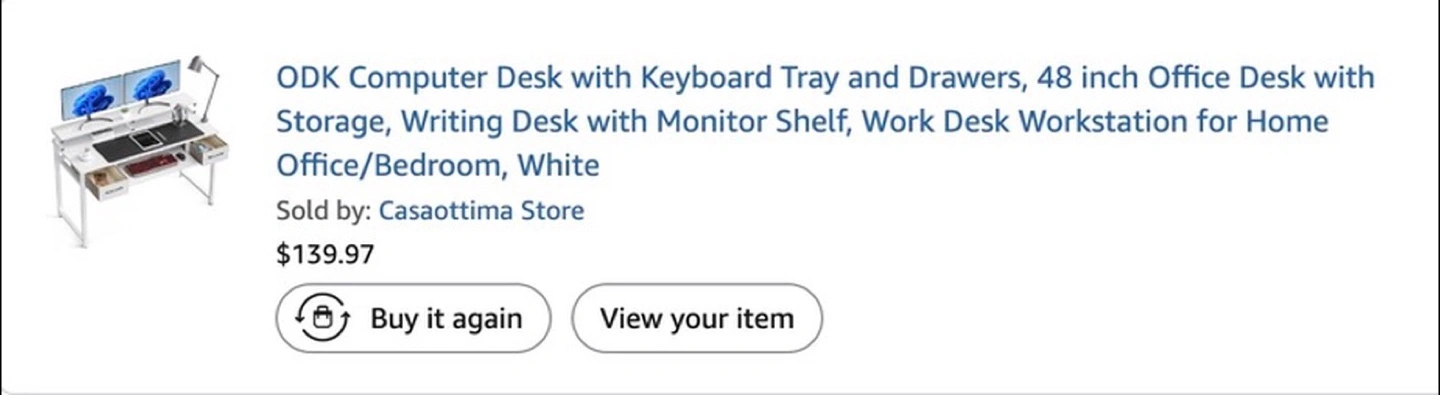Click the circular-arrows cart icon in Buy it again
Screen dimensions: 1440x395
[322, 319]
